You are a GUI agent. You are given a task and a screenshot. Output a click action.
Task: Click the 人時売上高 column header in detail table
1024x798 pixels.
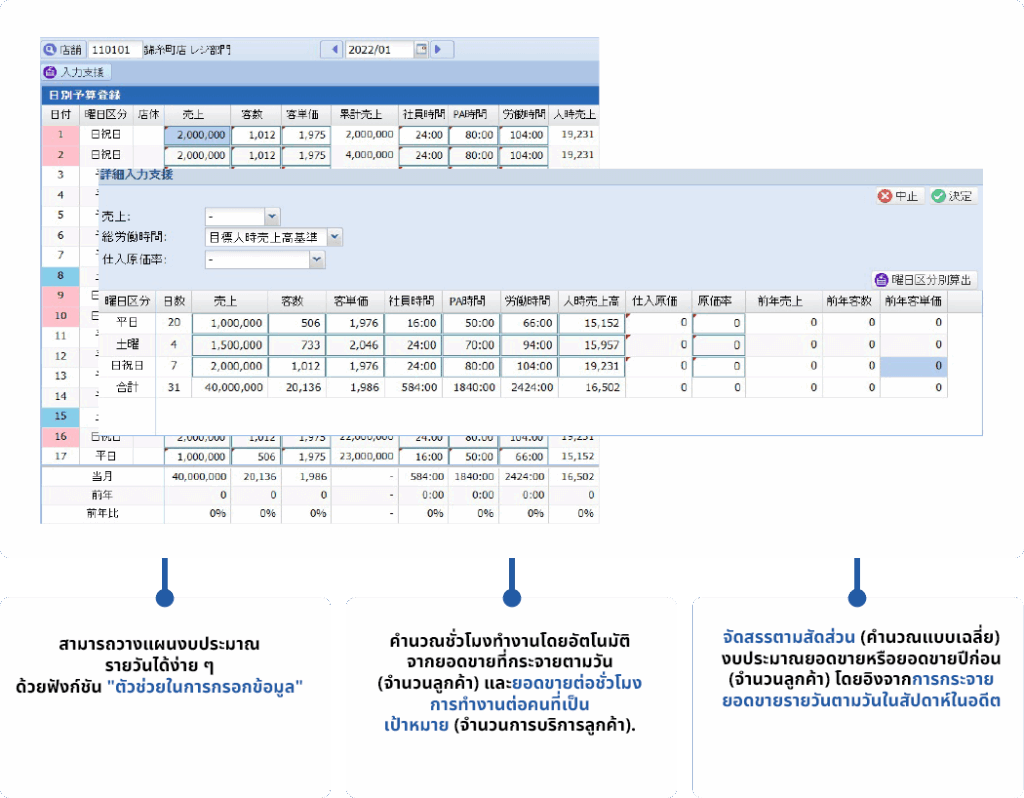591,301
